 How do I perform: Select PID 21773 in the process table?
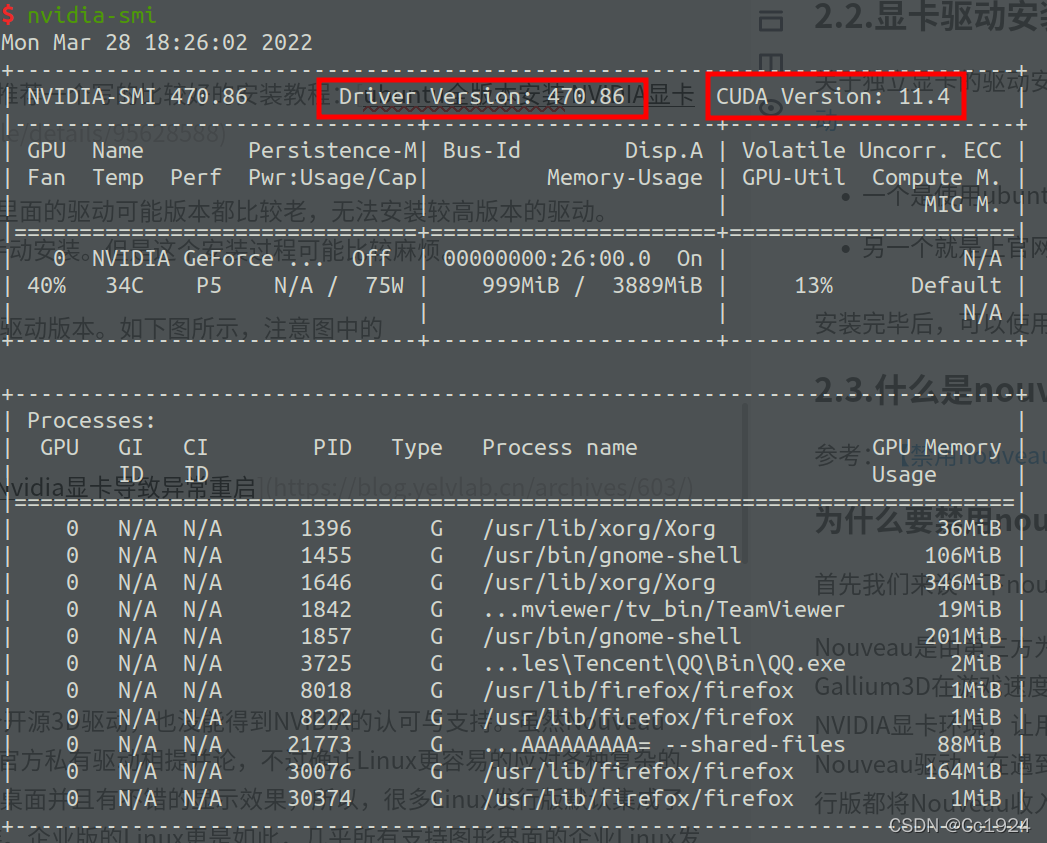[x=319, y=745]
